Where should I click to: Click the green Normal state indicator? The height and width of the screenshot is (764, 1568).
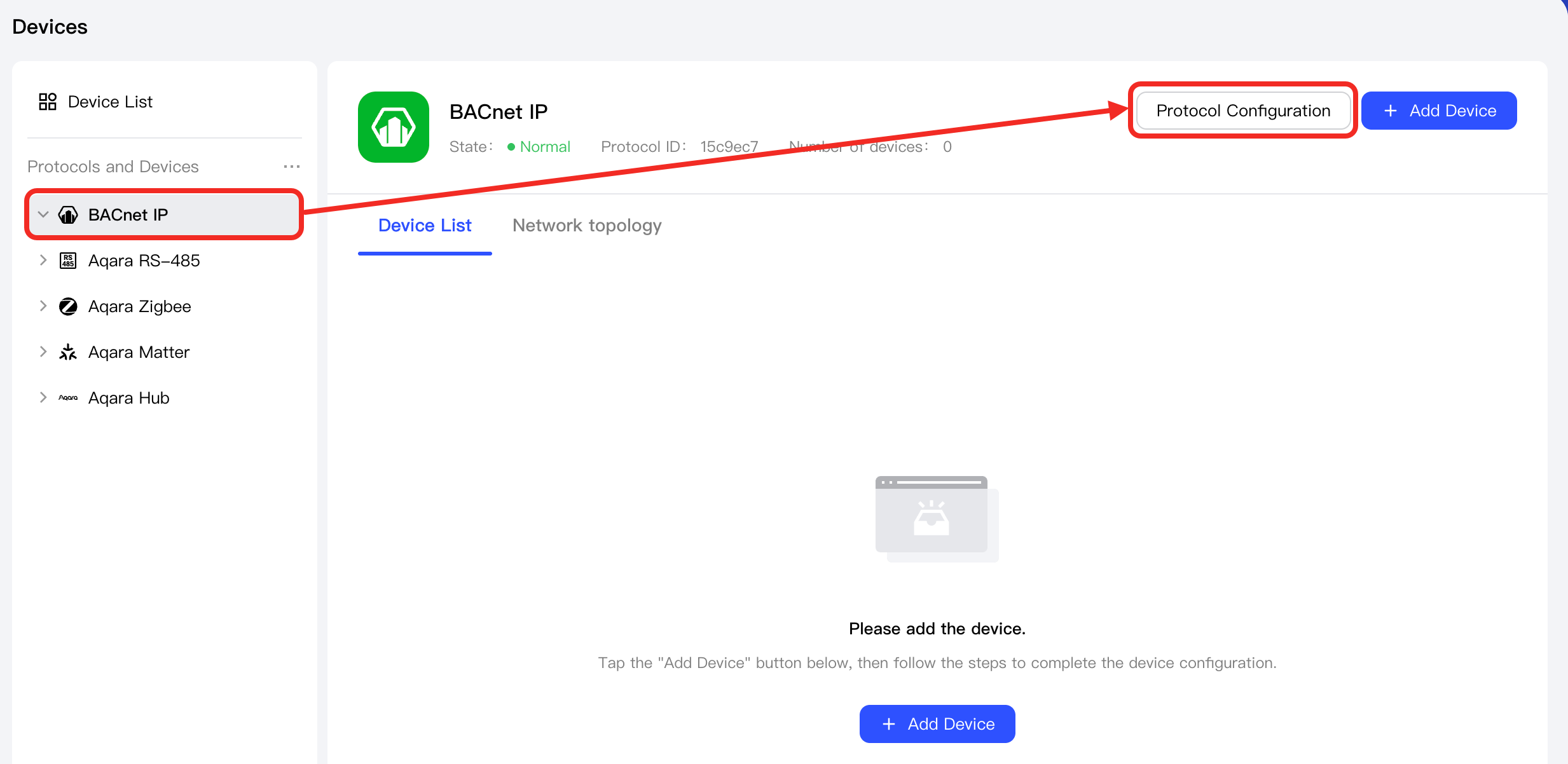pyautogui.click(x=539, y=147)
